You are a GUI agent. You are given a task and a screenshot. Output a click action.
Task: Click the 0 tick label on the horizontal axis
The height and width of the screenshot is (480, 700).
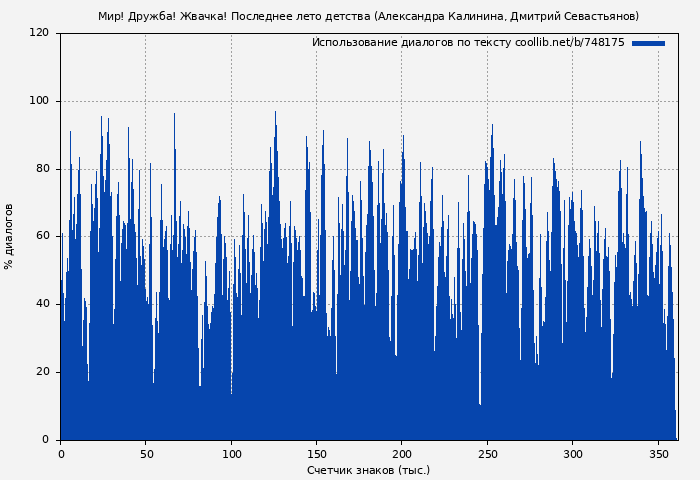pyautogui.click(x=60, y=454)
